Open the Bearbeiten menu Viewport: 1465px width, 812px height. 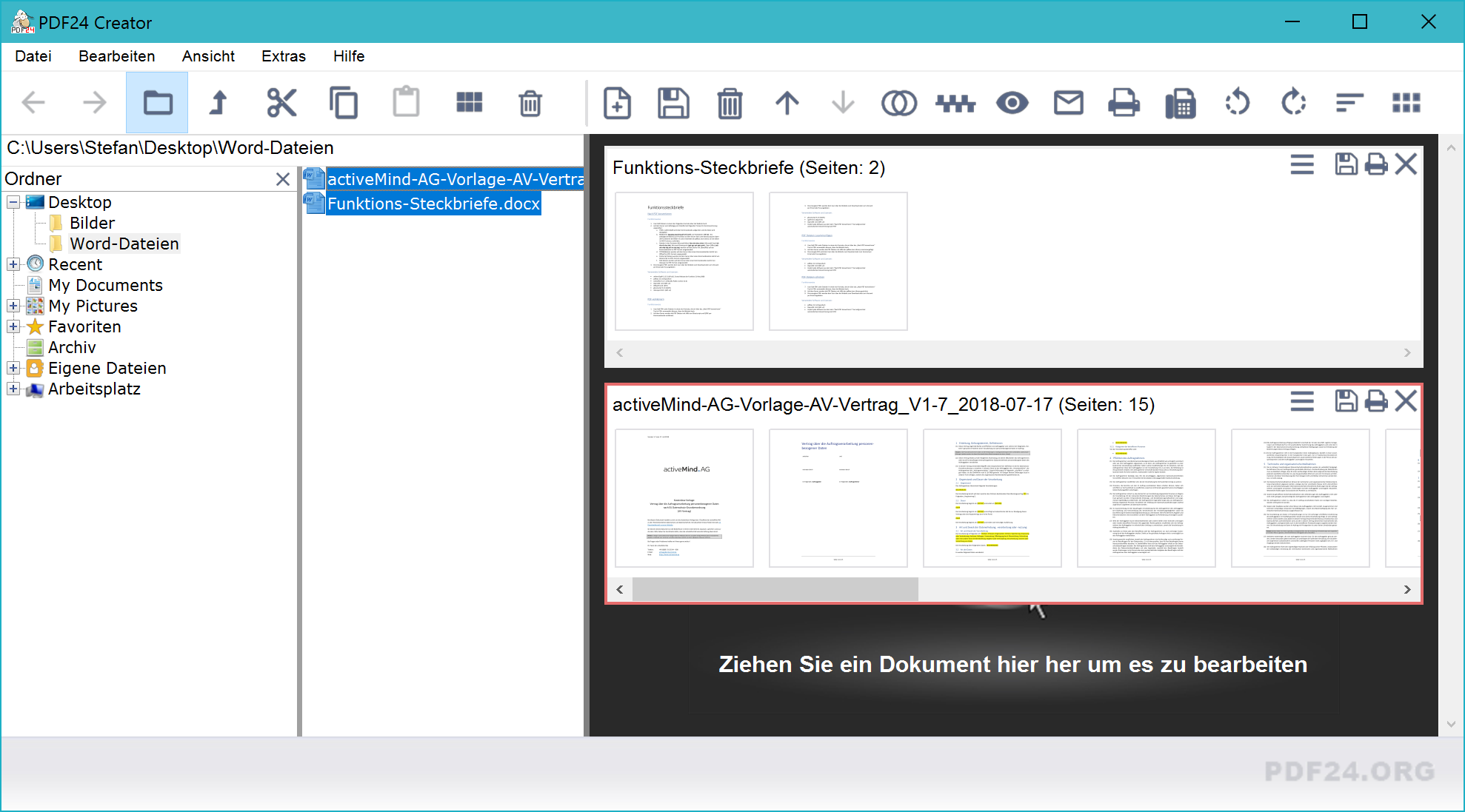(x=116, y=56)
